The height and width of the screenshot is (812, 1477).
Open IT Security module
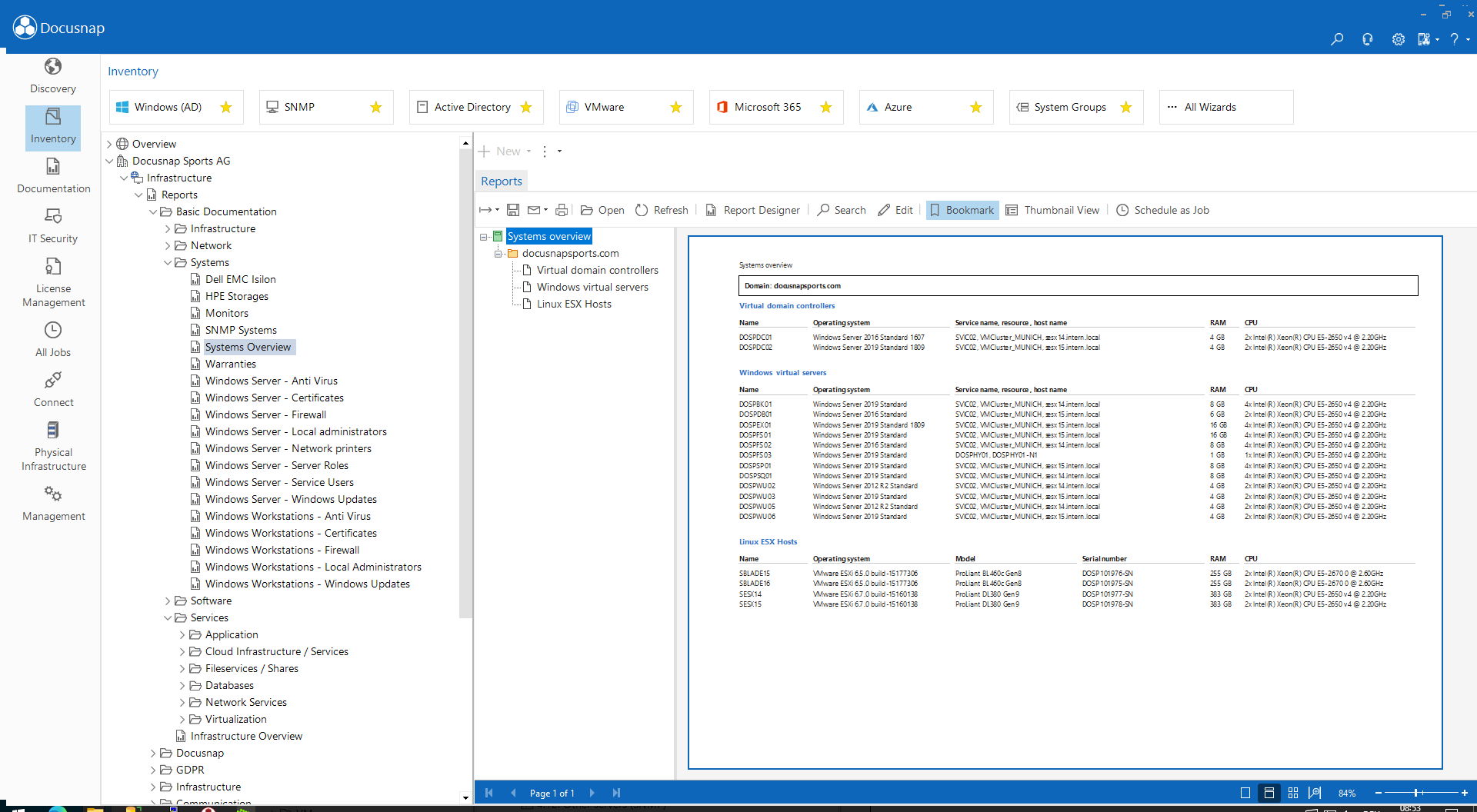click(x=53, y=226)
